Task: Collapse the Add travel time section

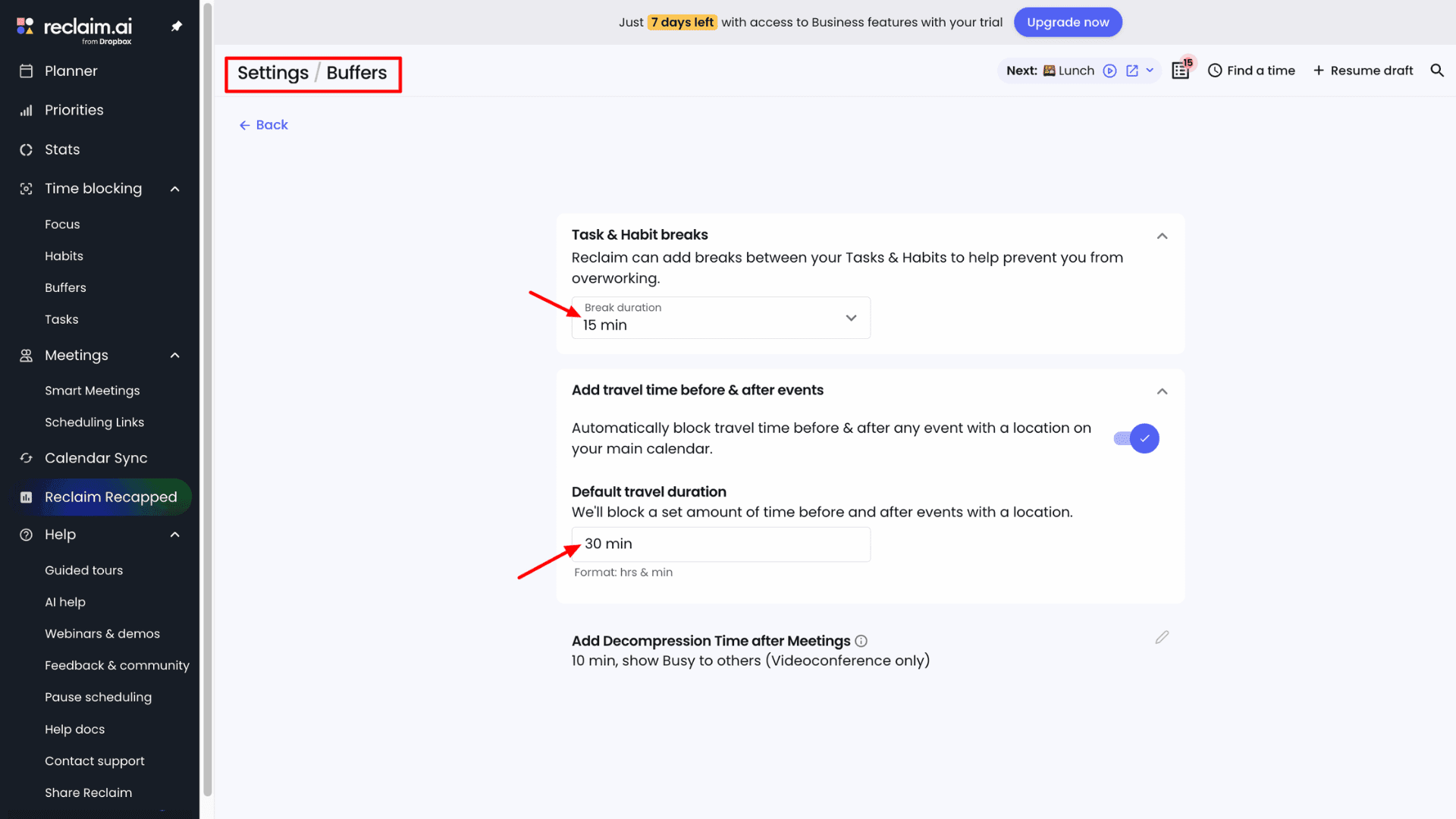Action: (x=1162, y=391)
